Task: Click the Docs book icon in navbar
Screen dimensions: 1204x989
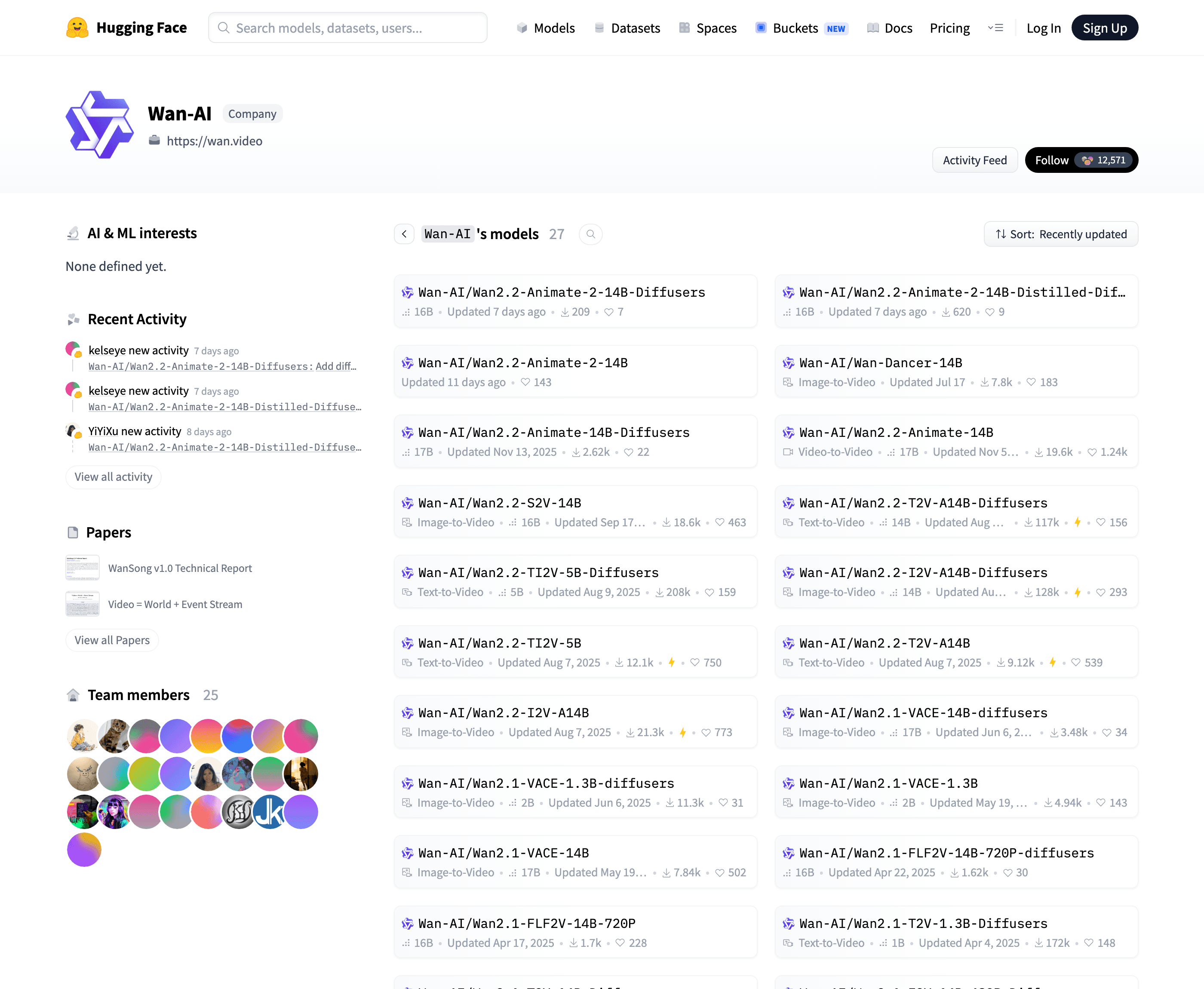Action: [872, 28]
